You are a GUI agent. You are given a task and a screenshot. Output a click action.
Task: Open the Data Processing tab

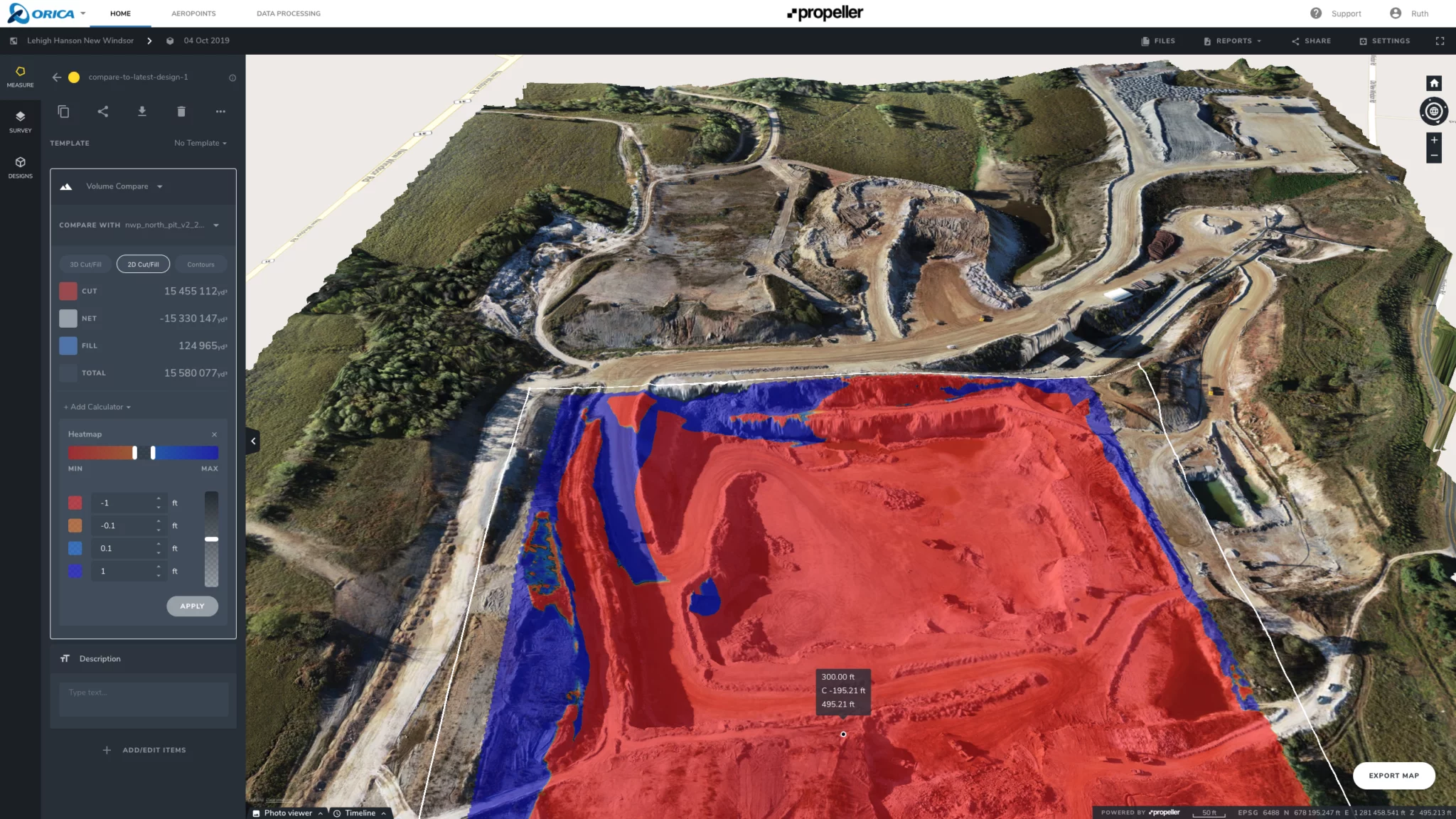pyautogui.click(x=288, y=14)
